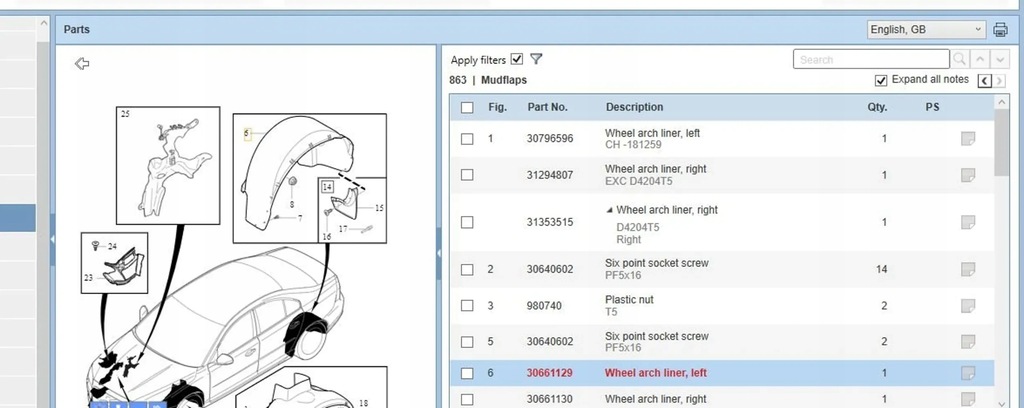Screen dimensions: 1024x408
Task: Open the English, GB language dropdown
Action: (926, 29)
